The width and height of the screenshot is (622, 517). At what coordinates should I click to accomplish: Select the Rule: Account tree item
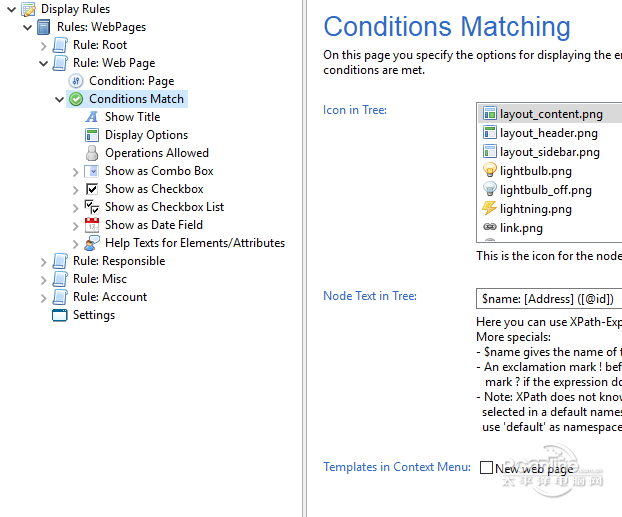click(x=109, y=297)
